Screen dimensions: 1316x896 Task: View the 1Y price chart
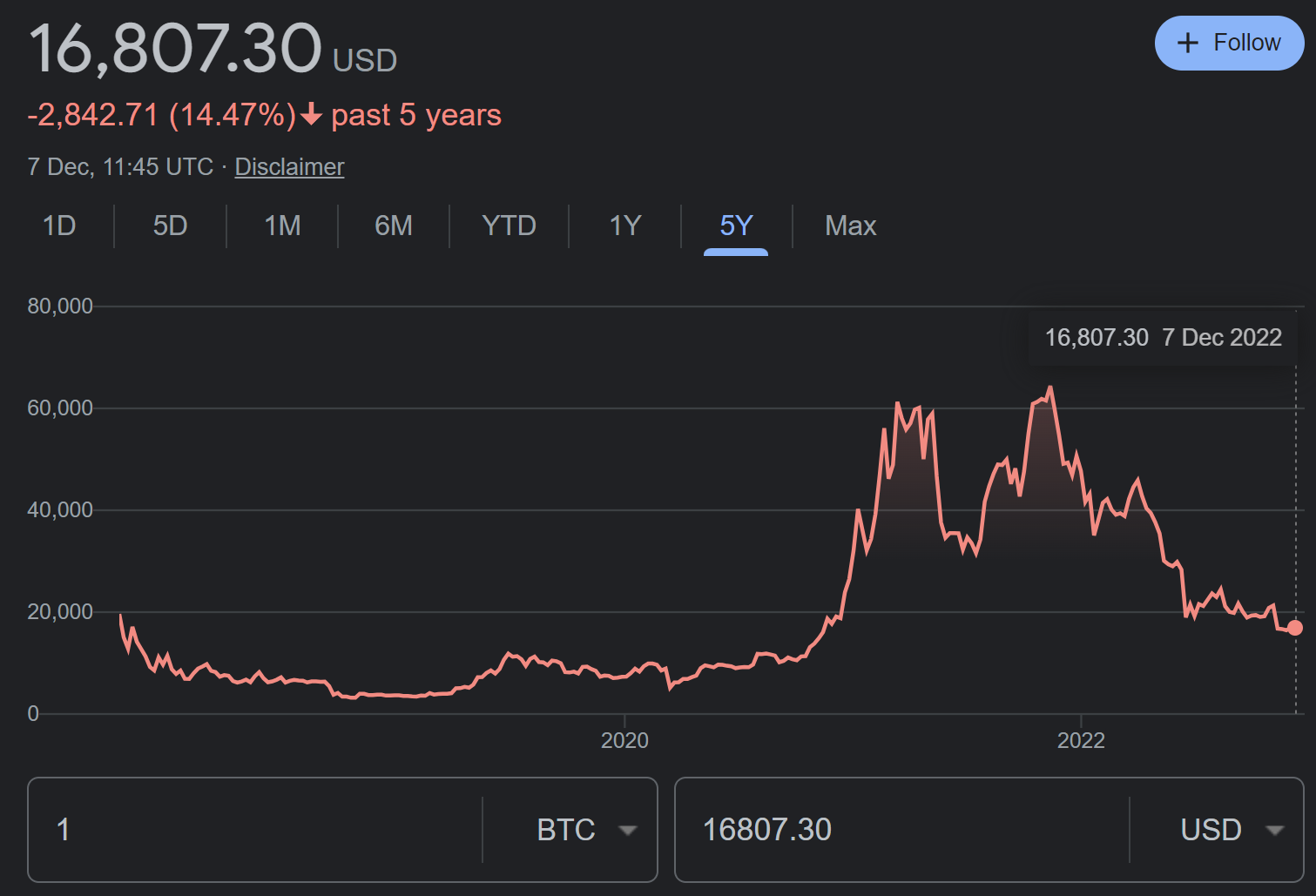coord(624,226)
